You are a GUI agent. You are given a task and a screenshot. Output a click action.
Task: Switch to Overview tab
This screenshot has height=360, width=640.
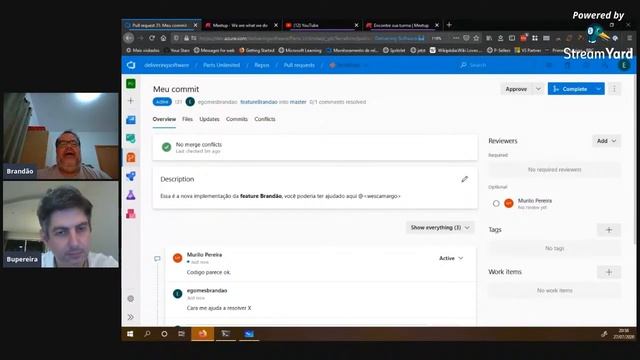(x=164, y=119)
